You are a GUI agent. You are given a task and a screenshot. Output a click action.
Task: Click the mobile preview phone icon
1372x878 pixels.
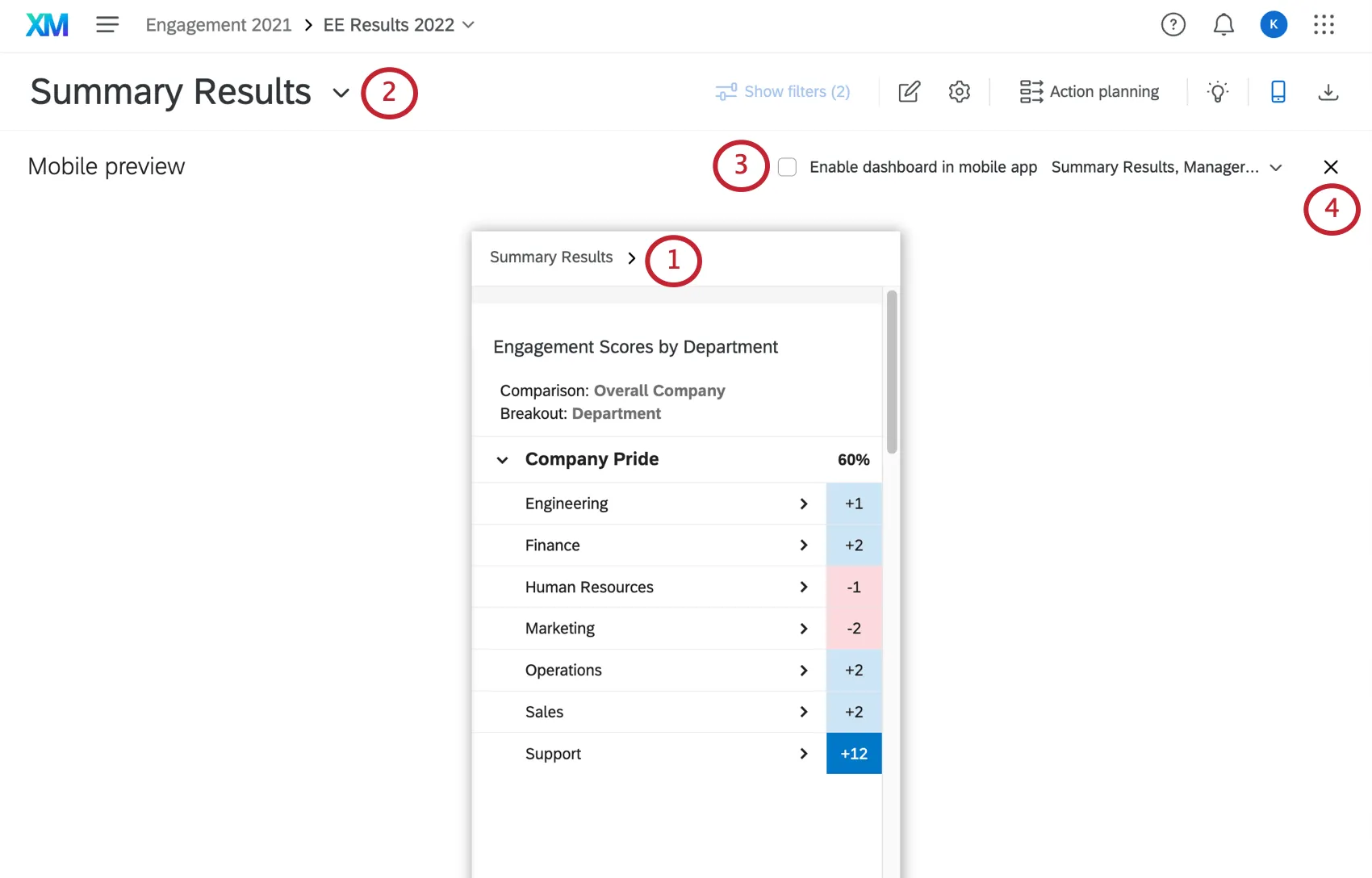(x=1278, y=91)
